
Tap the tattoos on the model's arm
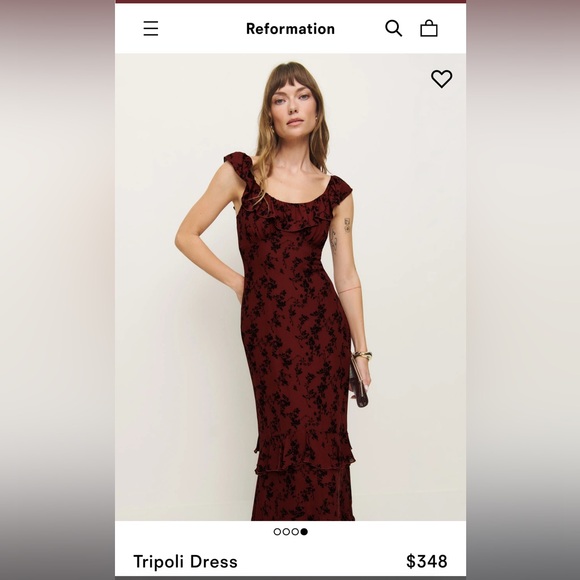pyautogui.click(x=340, y=235)
